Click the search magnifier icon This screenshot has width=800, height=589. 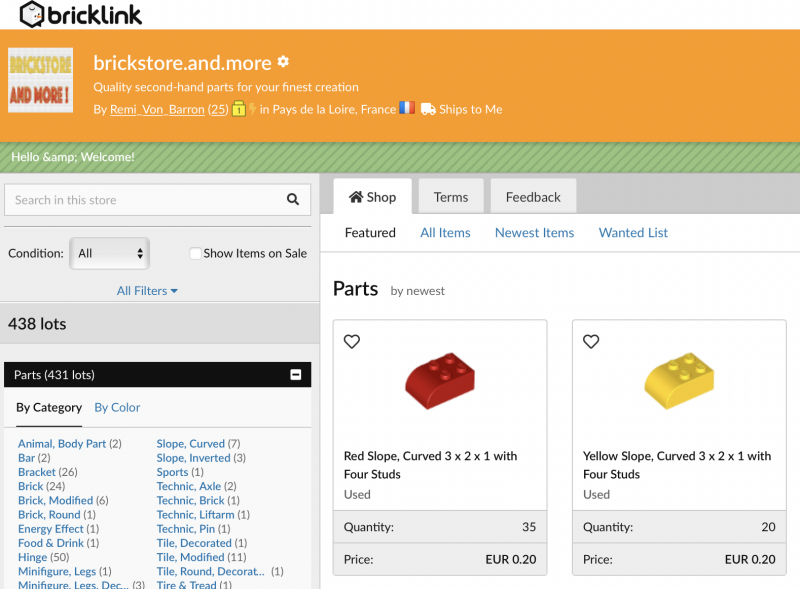coord(293,200)
